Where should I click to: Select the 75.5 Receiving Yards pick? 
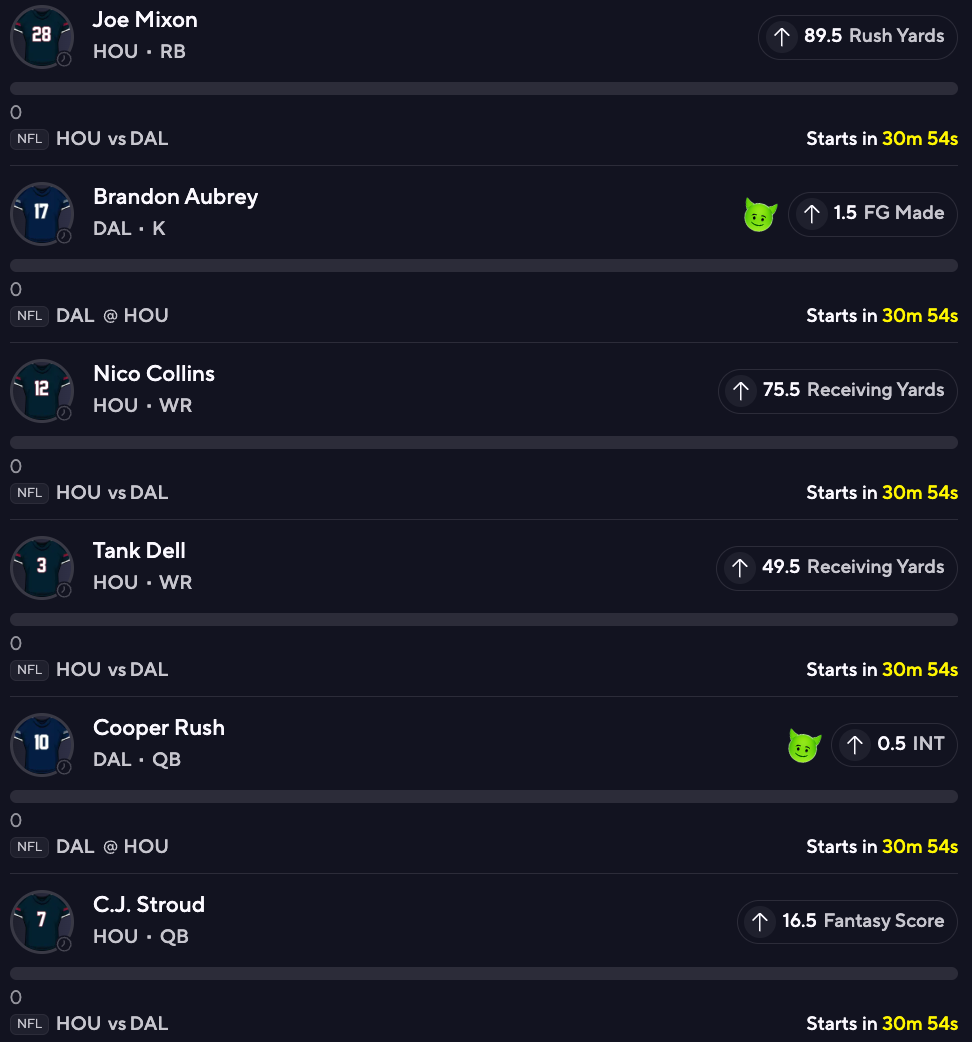[838, 391]
